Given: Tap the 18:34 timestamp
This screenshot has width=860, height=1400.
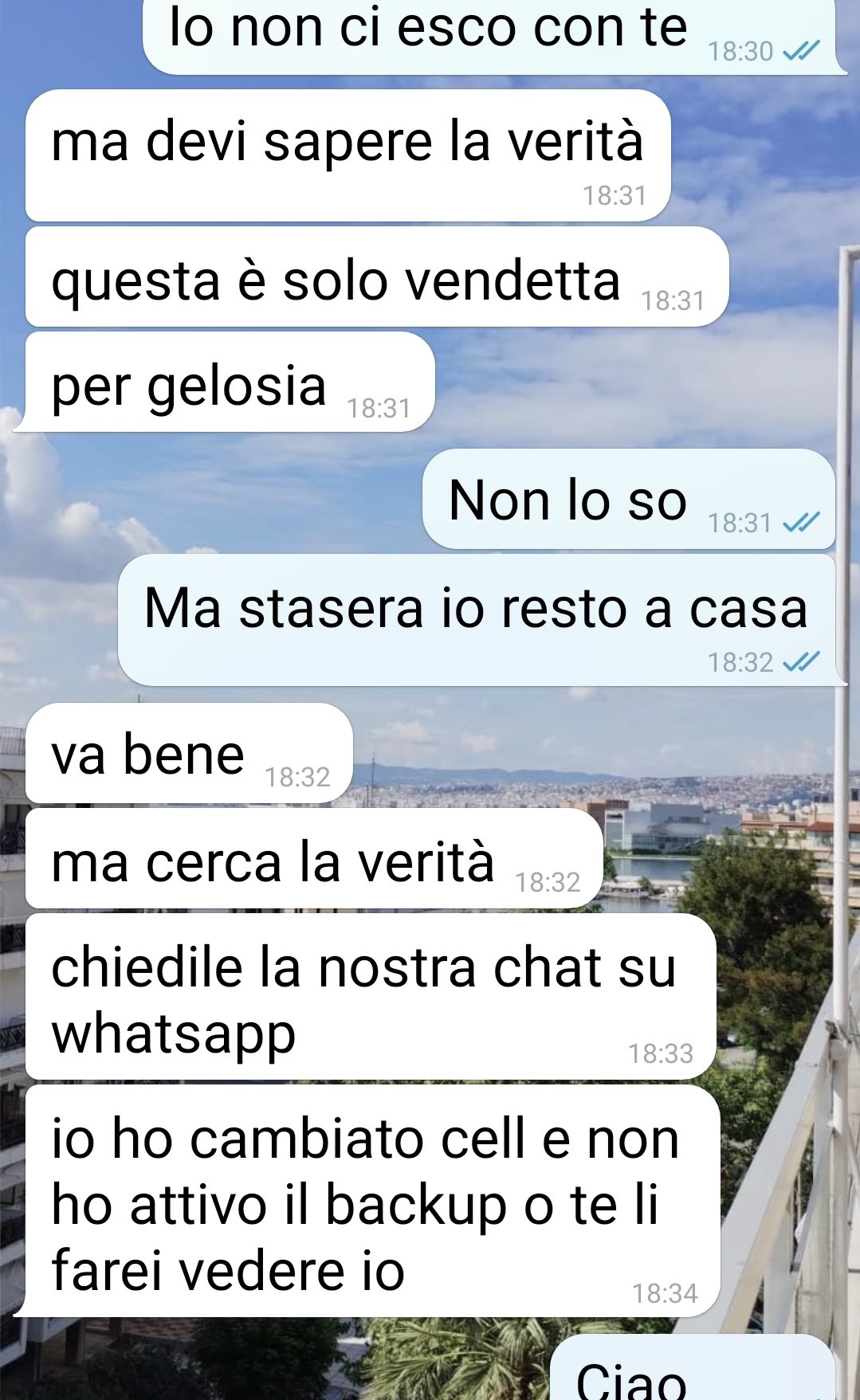Looking at the screenshot, I should pyautogui.click(x=665, y=1293).
